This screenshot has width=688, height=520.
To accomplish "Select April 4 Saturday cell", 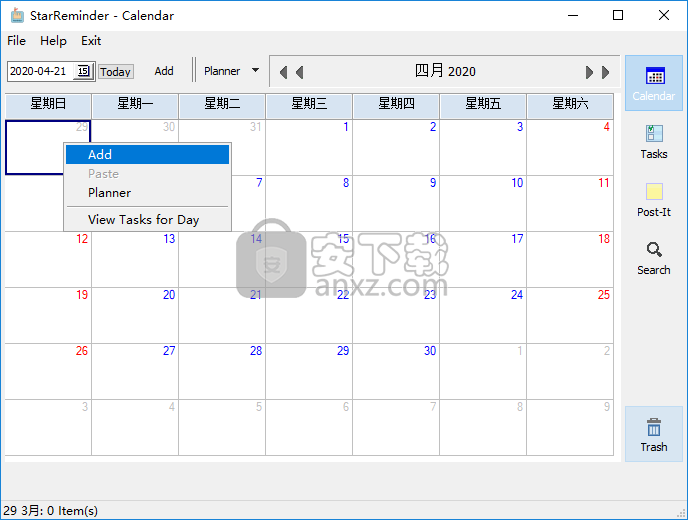I will 570,148.
